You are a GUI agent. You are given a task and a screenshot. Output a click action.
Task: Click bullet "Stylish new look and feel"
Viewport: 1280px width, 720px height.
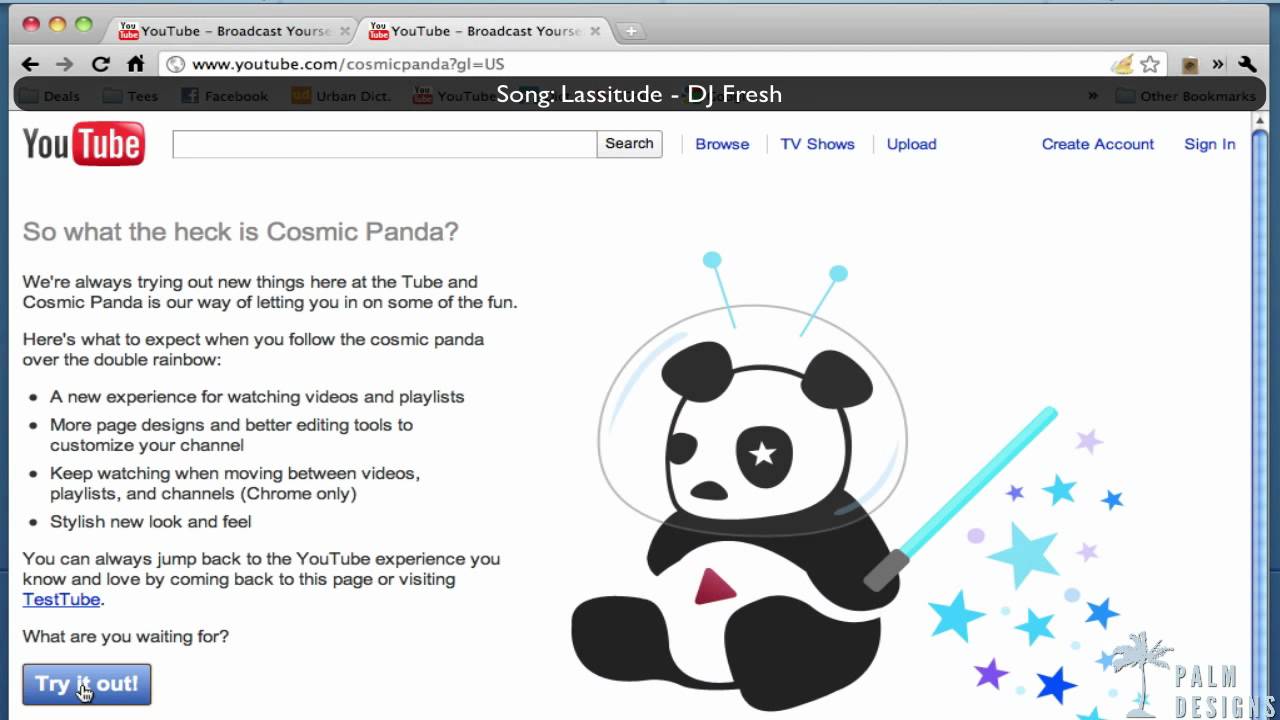tap(150, 522)
